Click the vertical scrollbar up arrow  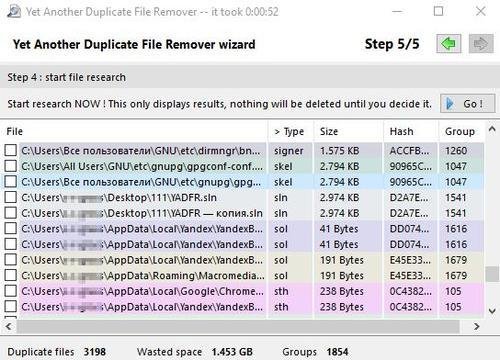(x=492, y=129)
